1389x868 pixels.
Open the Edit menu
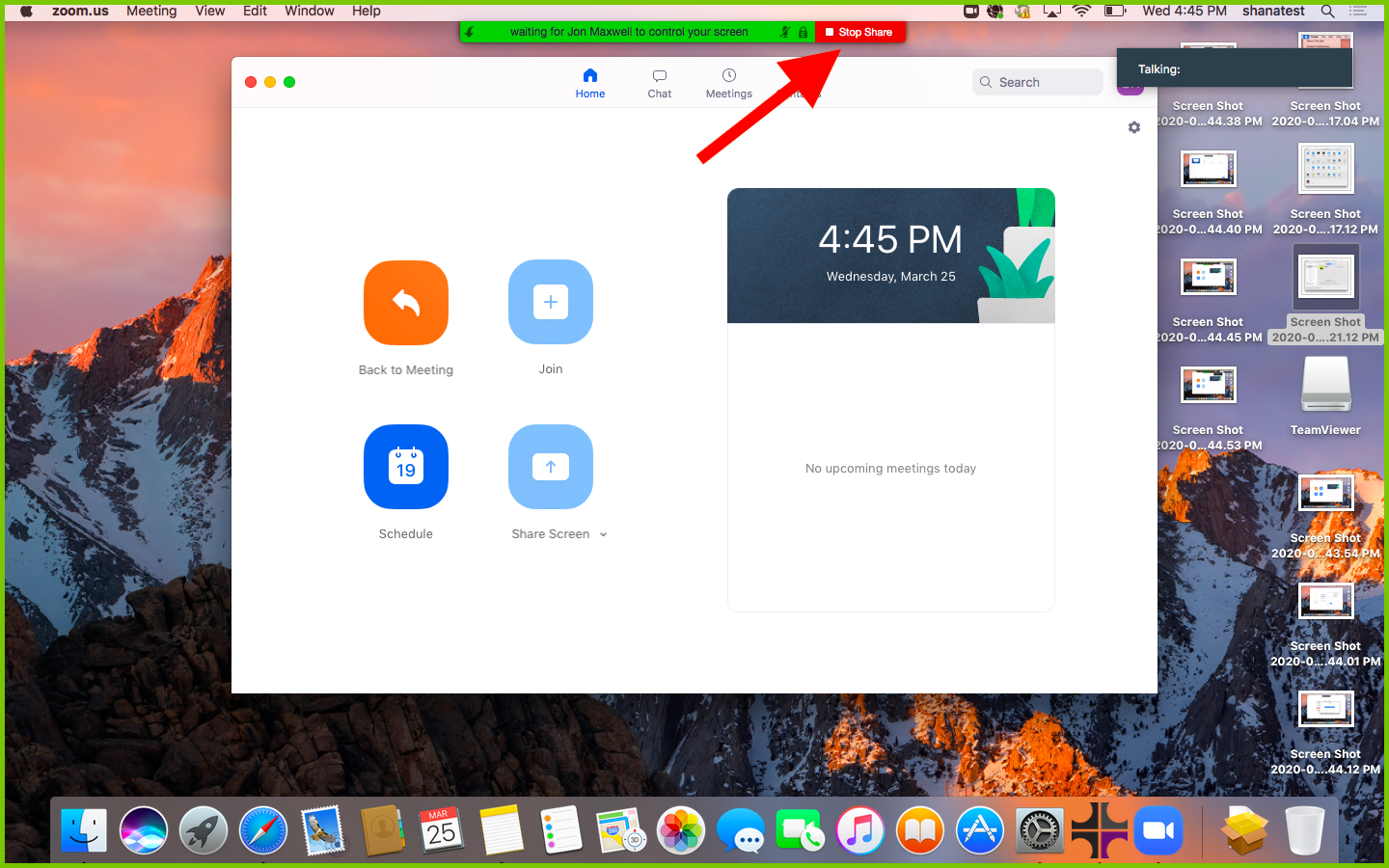(255, 11)
